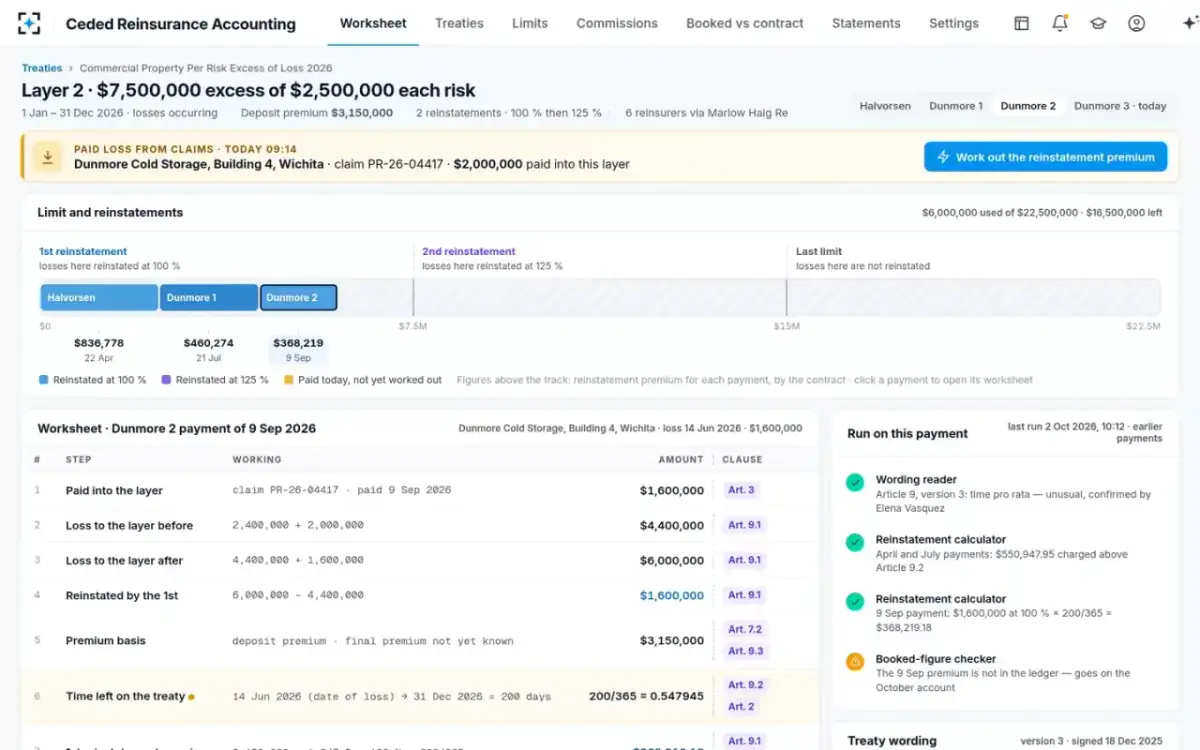Click the $3,150,000 Premium basis amount
The height and width of the screenshot is (750, 1200).
coord(672,641)
